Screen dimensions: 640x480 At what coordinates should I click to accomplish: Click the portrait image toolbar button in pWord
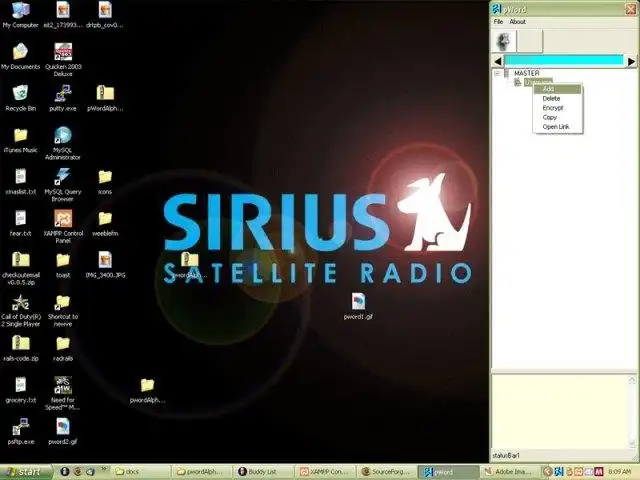pyautogui.click(x=504, y=41)
